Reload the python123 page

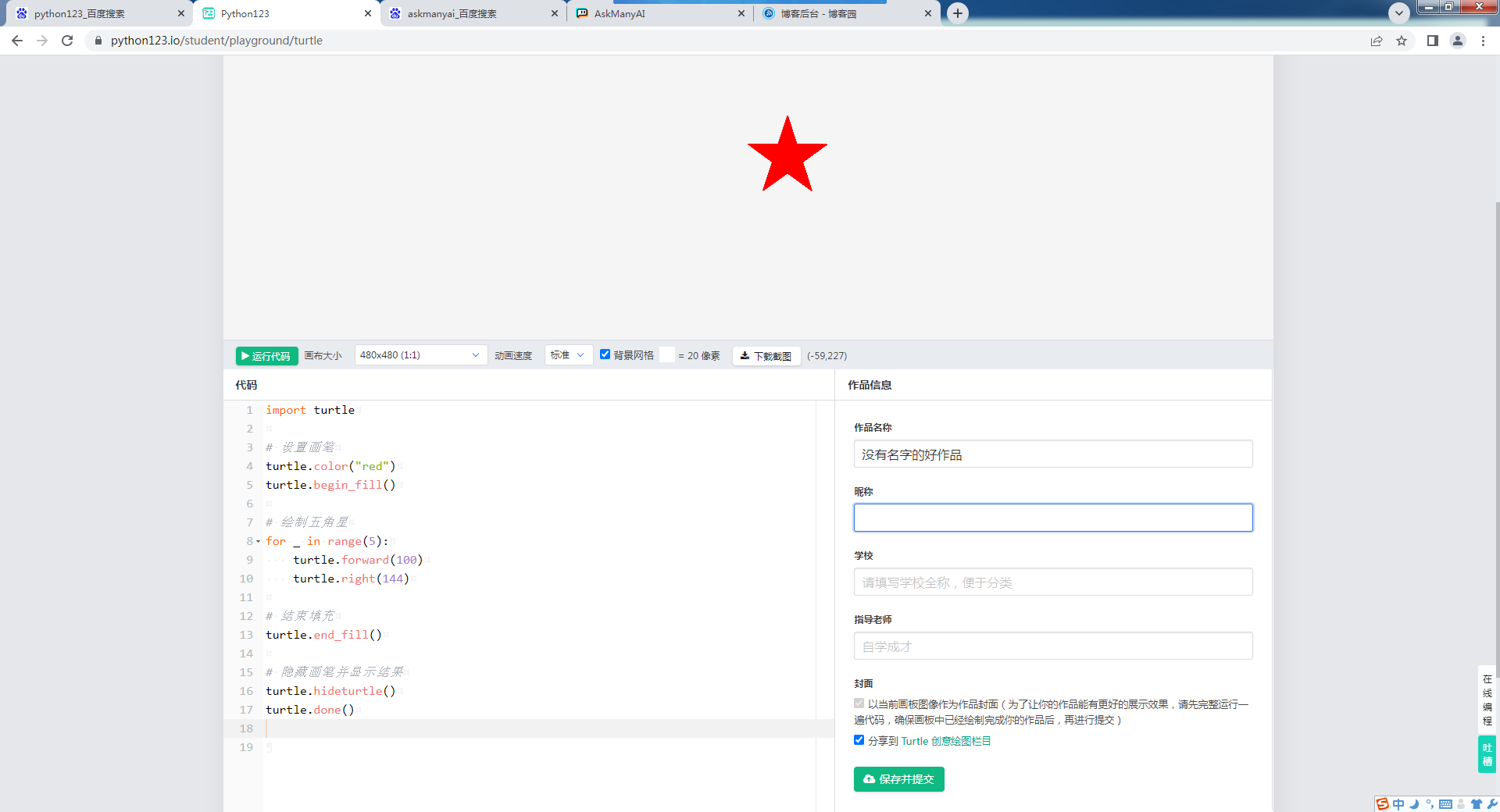click(67, 41)
